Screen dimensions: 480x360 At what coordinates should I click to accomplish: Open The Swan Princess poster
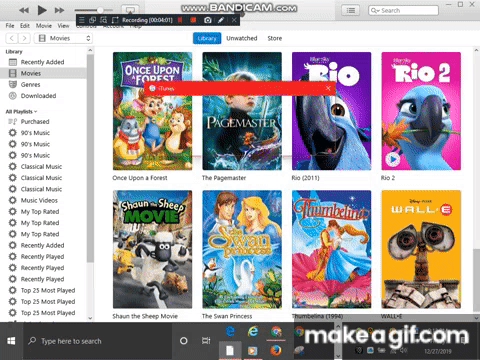pos(242,249)
